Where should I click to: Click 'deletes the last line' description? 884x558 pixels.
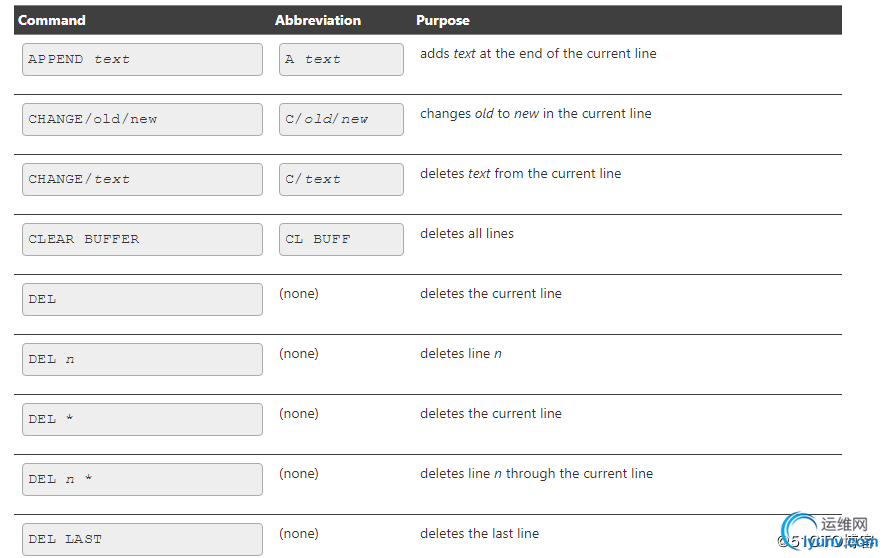tap(479, 533)
